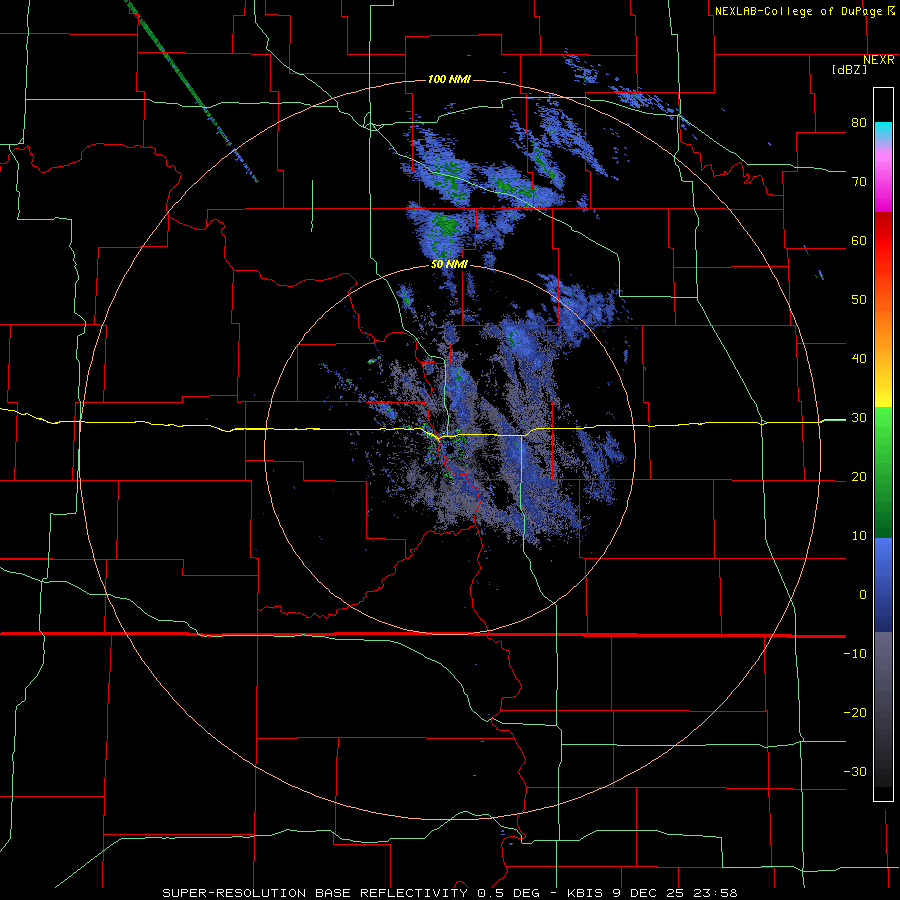Image resolution: width=900 pixels, height=900 pixels.
Task: Click the green segment of dBZ color bar
Action: [x=883, y=472]
